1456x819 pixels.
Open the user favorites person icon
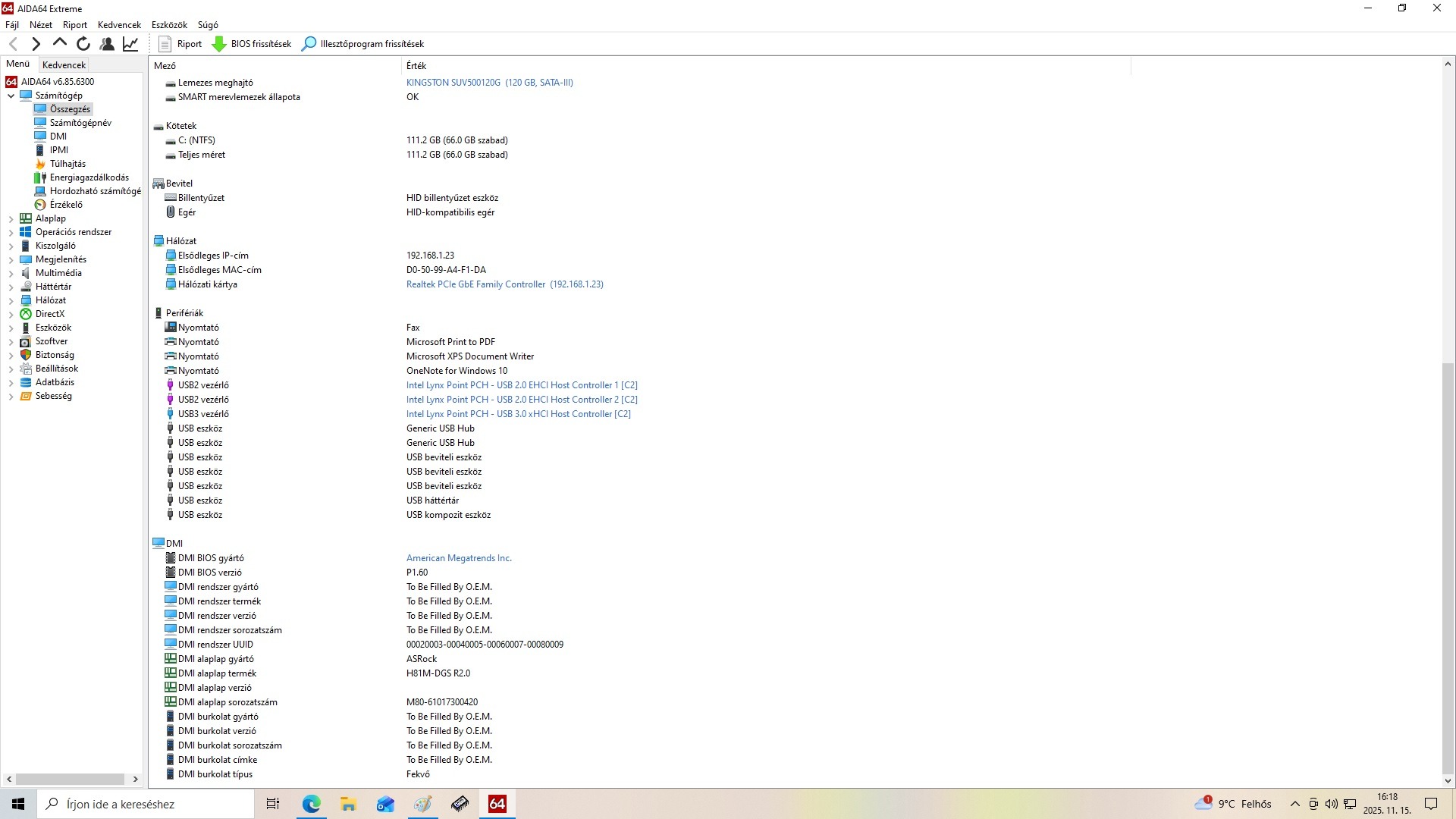point(107,44)
